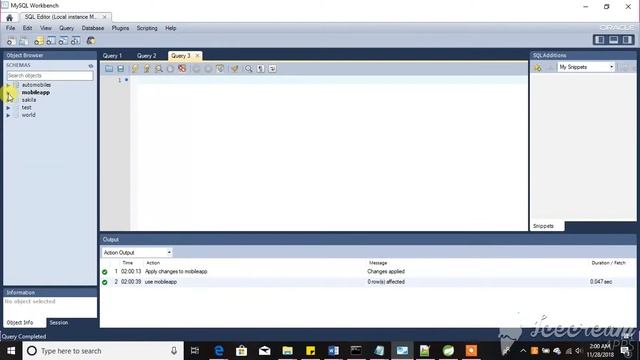Image resolution: width=640 pixels, height=360 pixels.
Task: Select the sakila schema
Action: click(29, 100)
